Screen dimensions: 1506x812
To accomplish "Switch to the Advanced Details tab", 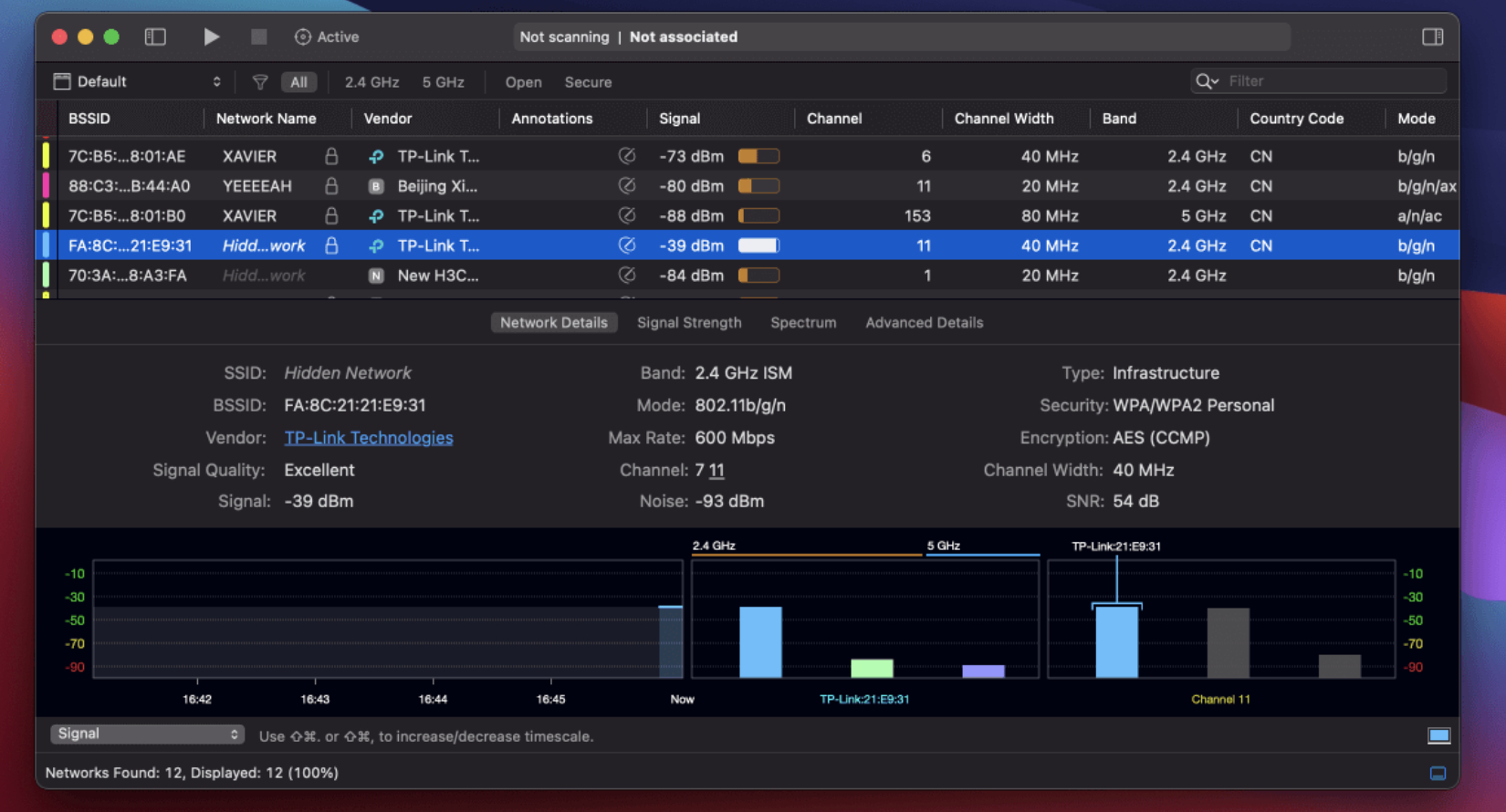I will 924,323.
